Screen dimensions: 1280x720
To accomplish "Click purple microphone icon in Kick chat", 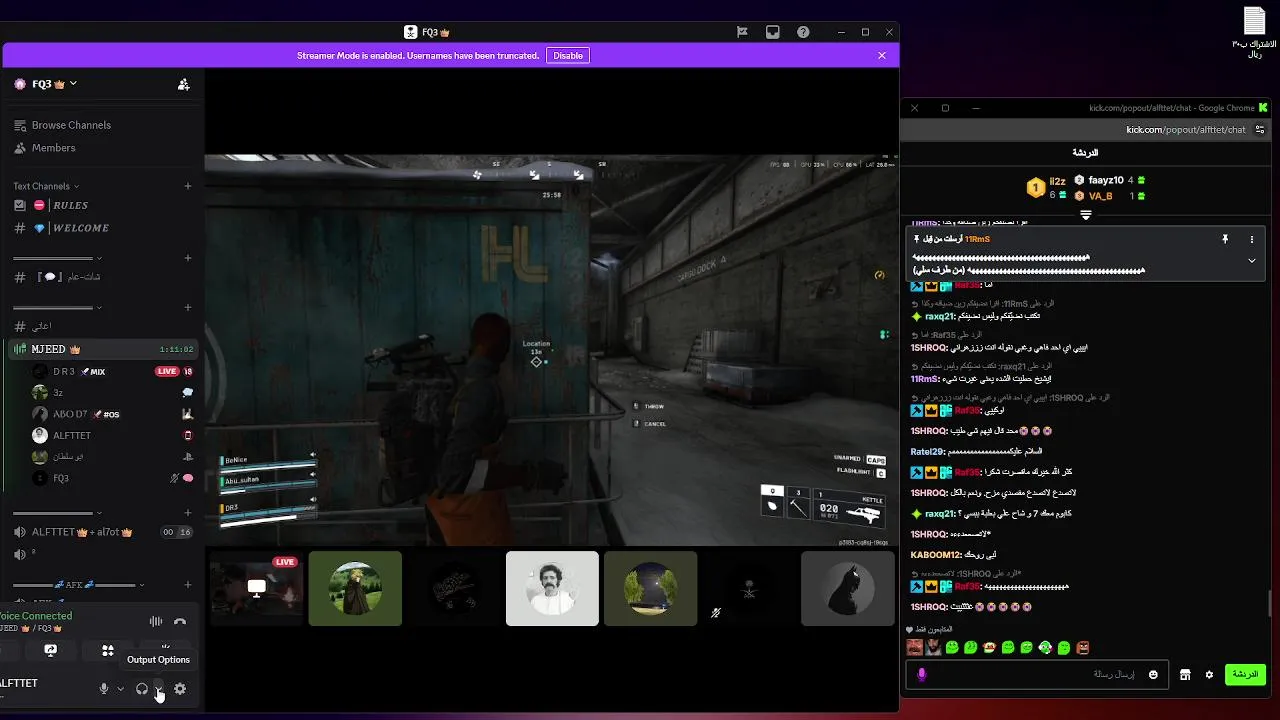I will pyautogui.click(x=921, y=675).
